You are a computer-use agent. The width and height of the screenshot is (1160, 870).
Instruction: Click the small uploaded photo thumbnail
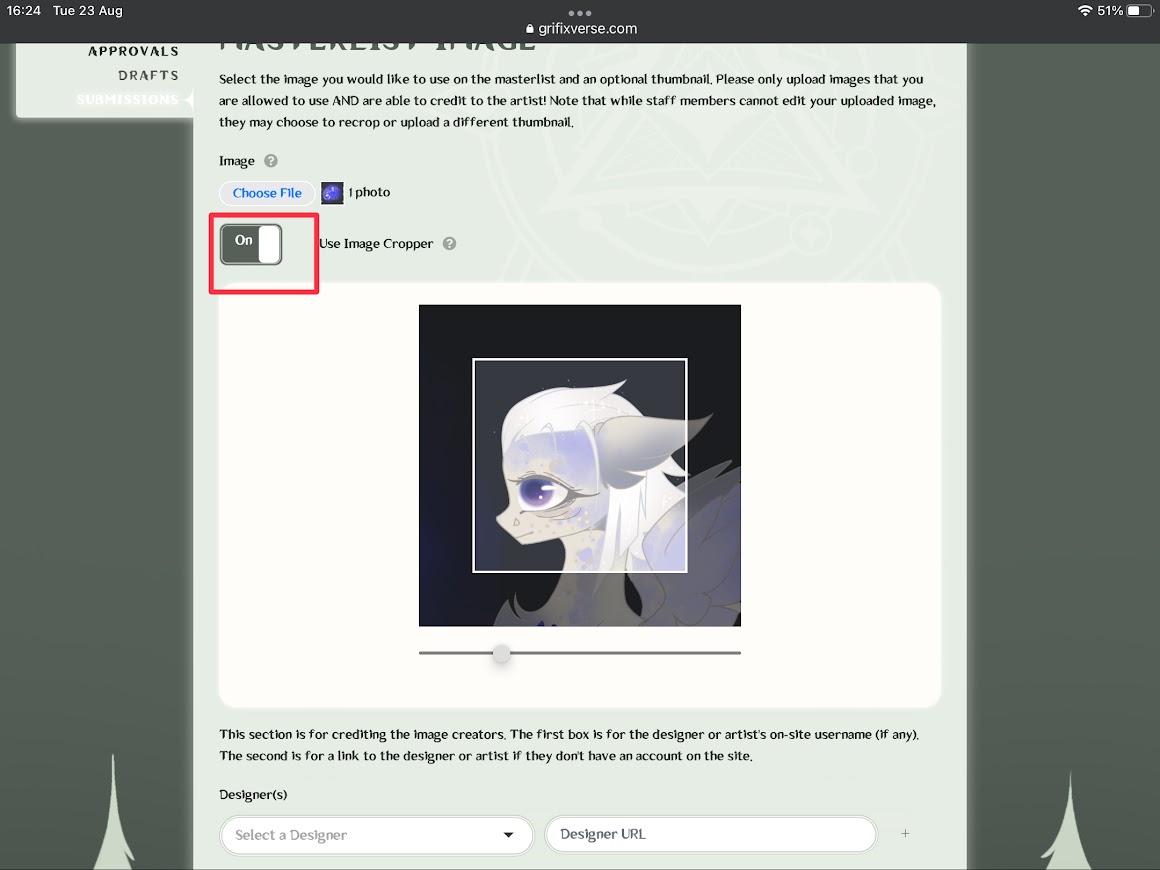pyautogui.click(x=332, y=192)
